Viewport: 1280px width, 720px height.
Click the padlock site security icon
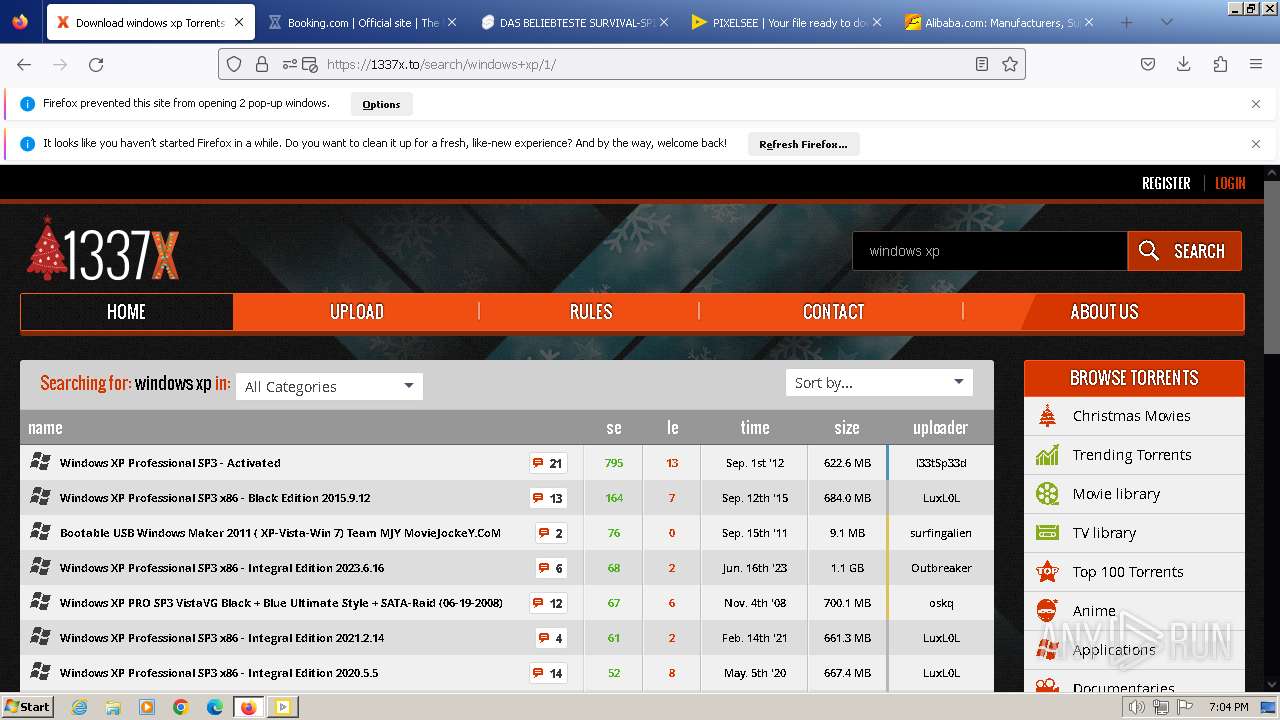click(x=262, y=64)
